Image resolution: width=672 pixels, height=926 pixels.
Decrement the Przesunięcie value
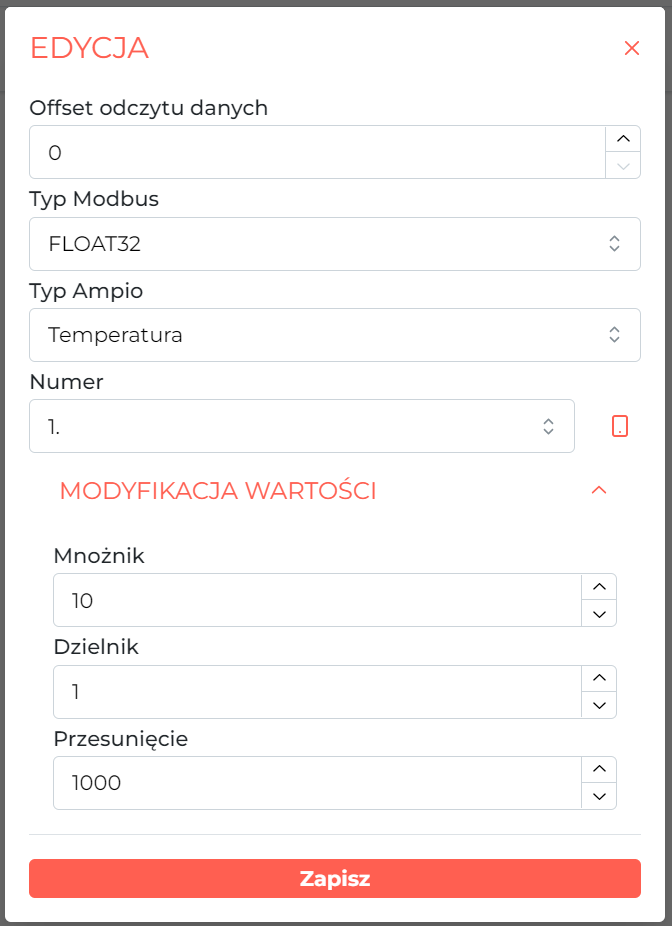click(599, 796)
